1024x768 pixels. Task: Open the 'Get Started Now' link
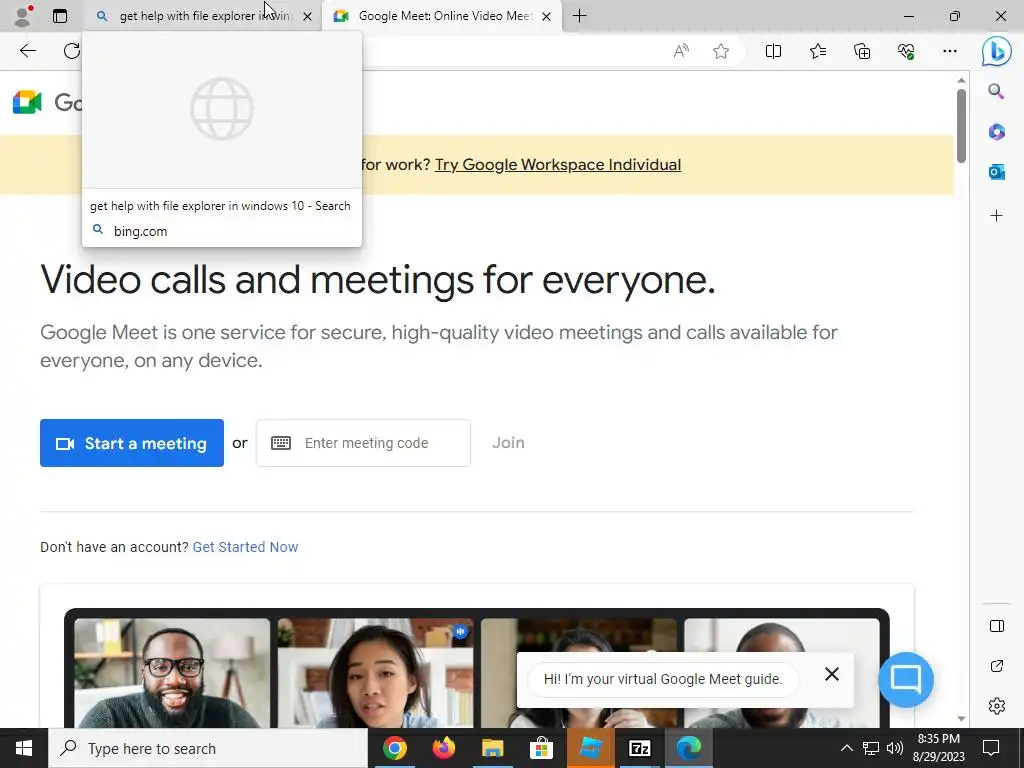point(246,547)
